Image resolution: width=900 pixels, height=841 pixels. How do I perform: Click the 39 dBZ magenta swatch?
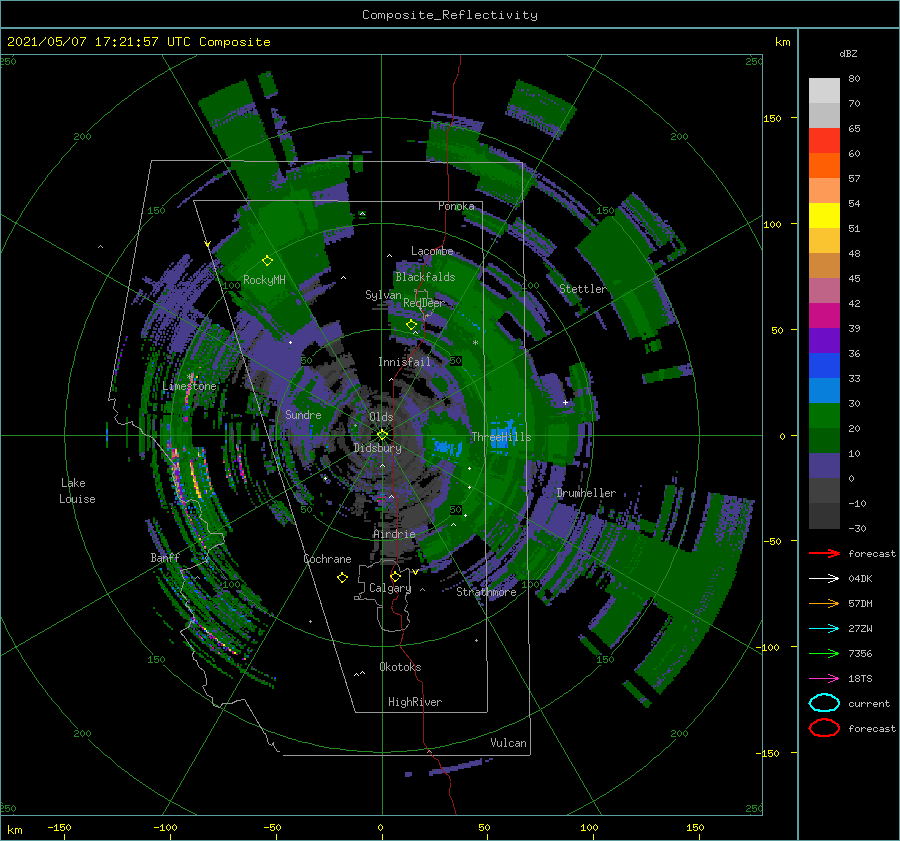coord(824,315)
